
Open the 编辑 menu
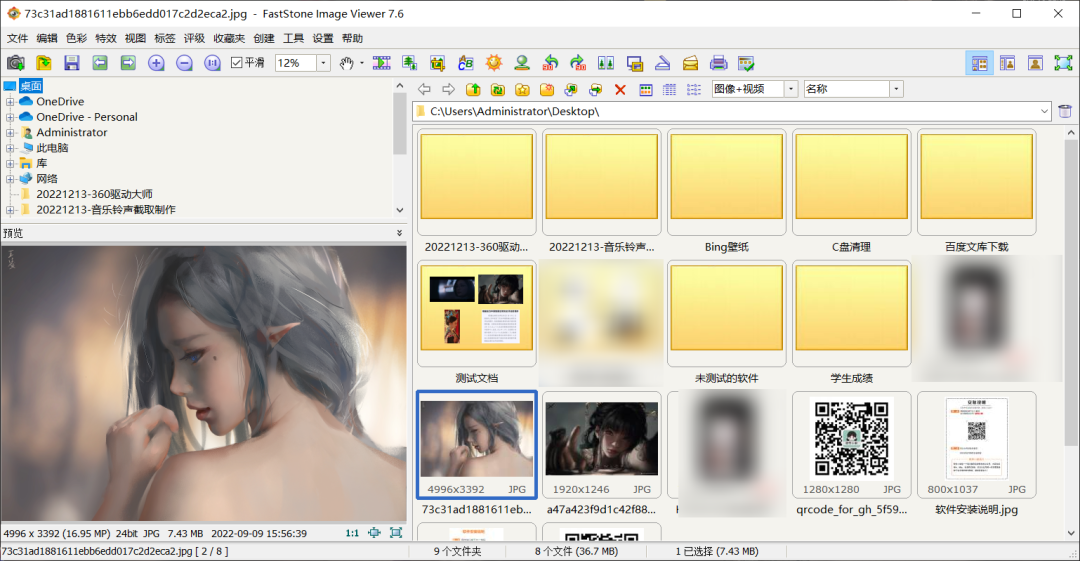pos(47,38)
